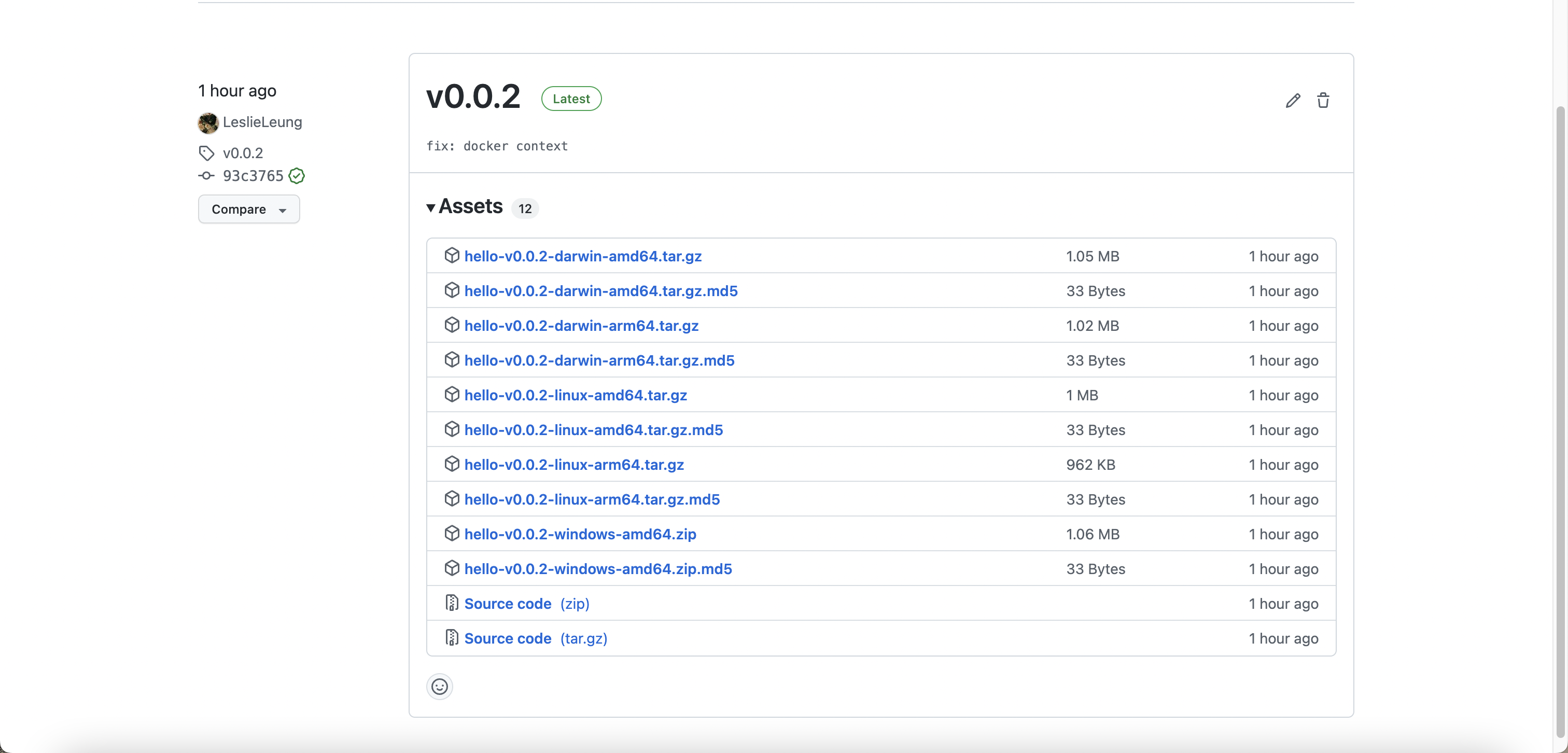Open hello-v0.0.2-darwin-arm64.tar.gz.md5 link
Image resolution: width=1568 pixels, height=753 pixels.
pos(599,360)
